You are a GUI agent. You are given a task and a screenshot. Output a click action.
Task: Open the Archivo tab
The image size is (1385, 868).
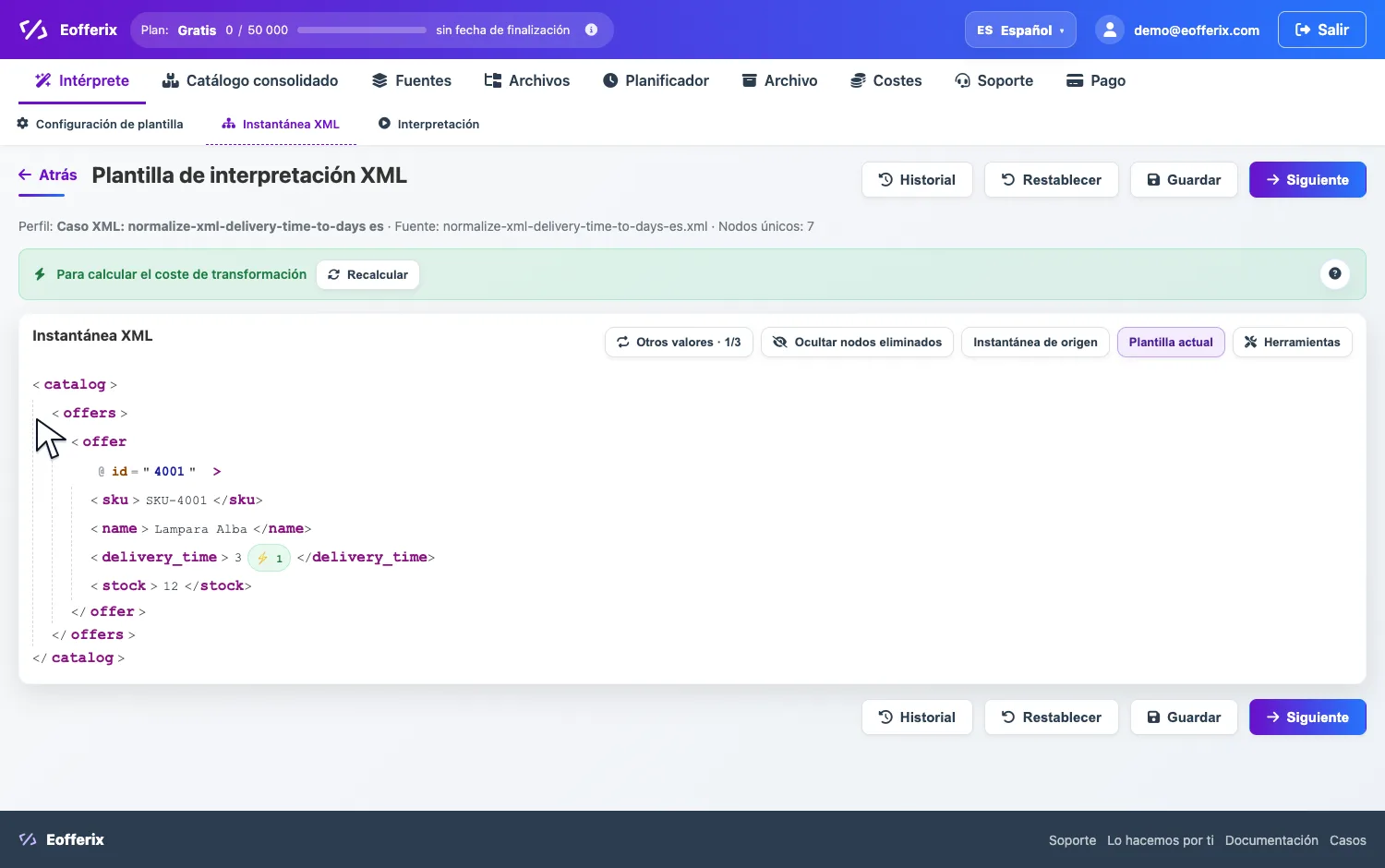[x=780, y=80]
